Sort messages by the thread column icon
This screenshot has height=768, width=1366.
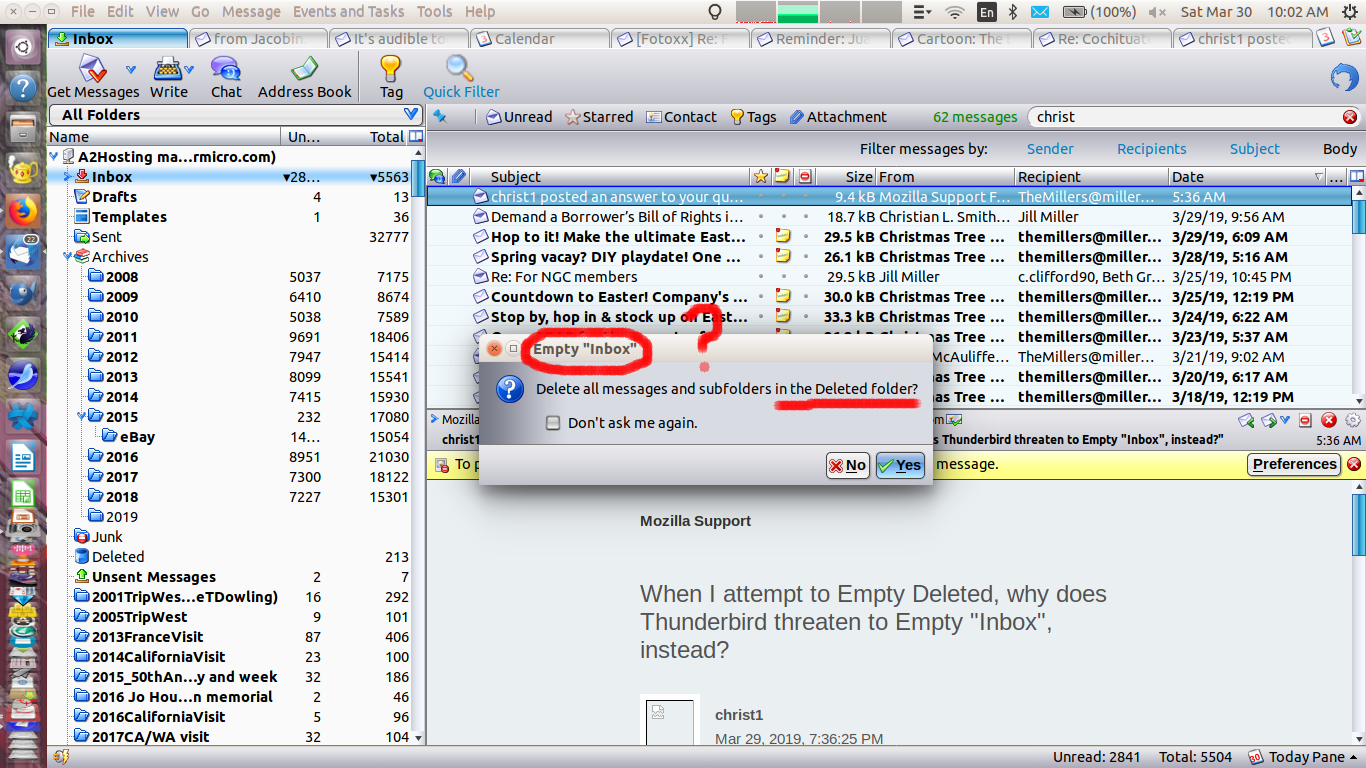tap(437, 177)
